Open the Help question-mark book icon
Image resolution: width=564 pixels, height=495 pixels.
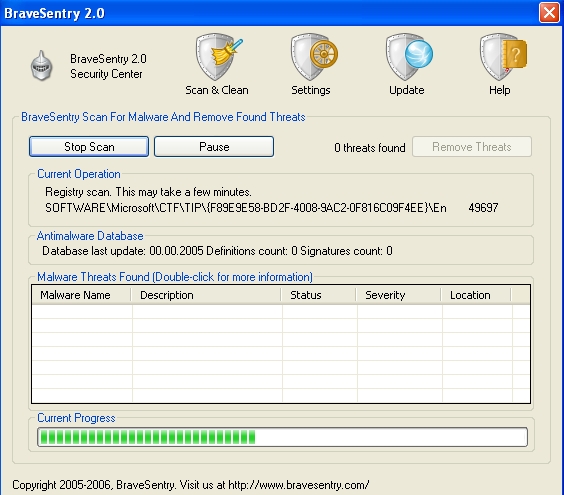click(x=503, y=57)
